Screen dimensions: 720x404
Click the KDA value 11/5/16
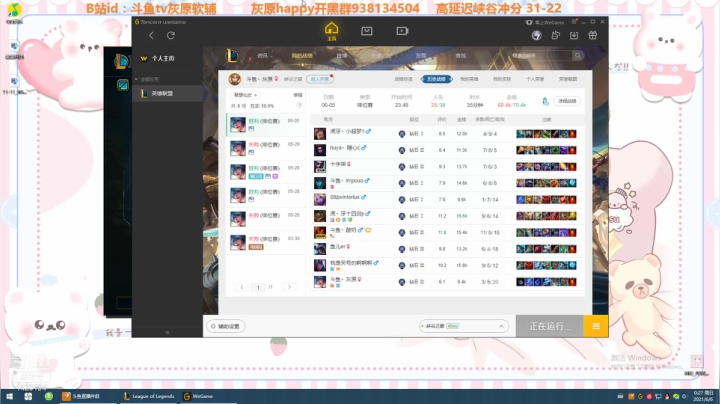click(x=489, y=232)
